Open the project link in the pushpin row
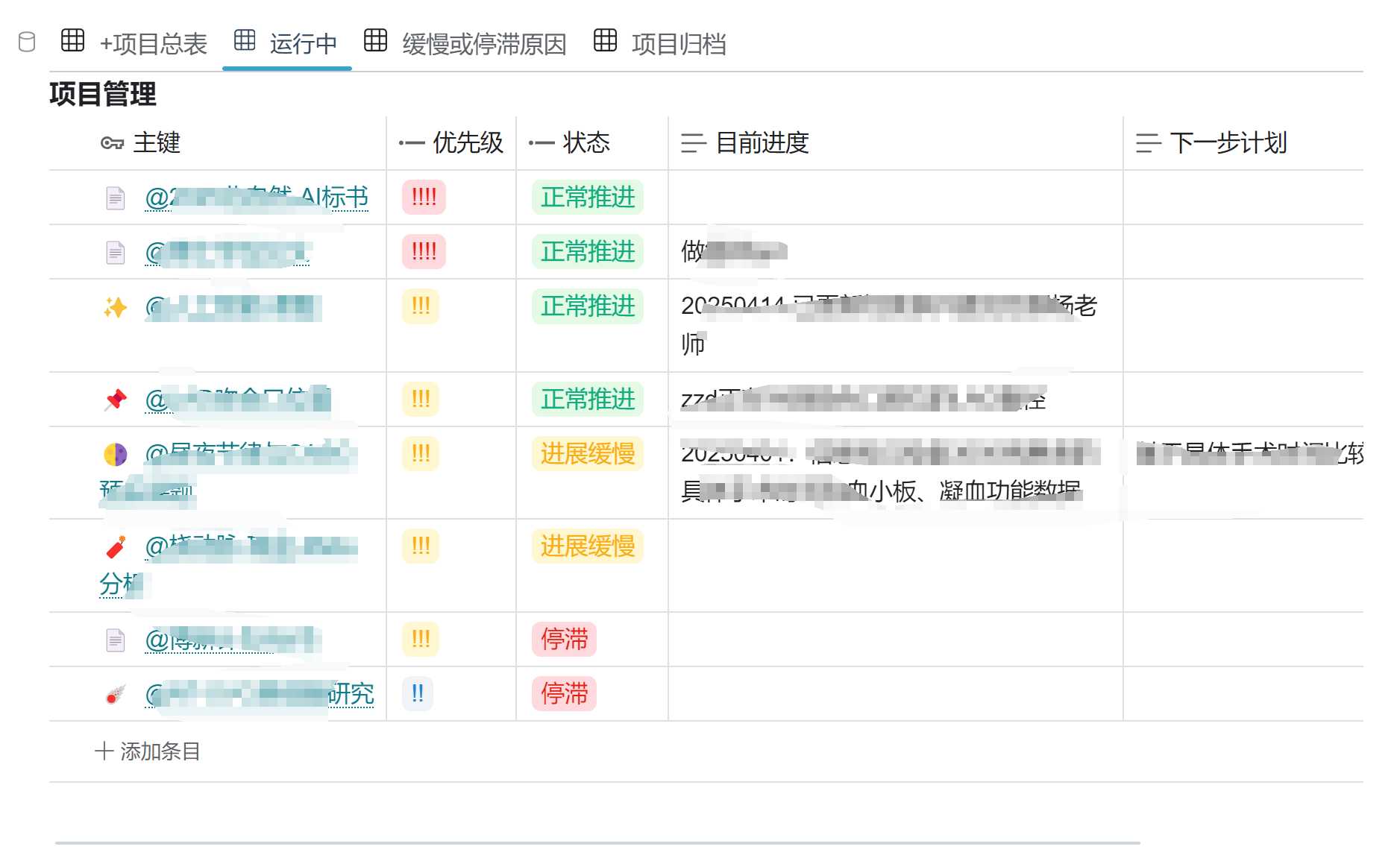 tap(238, 400)
